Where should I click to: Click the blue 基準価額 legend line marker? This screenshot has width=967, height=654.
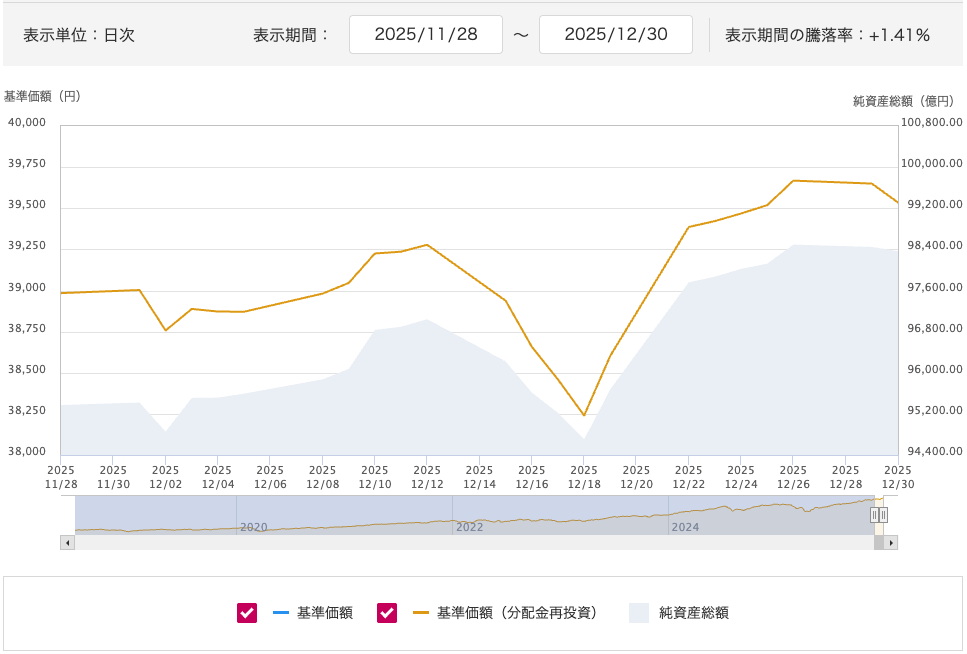point(281,613)
